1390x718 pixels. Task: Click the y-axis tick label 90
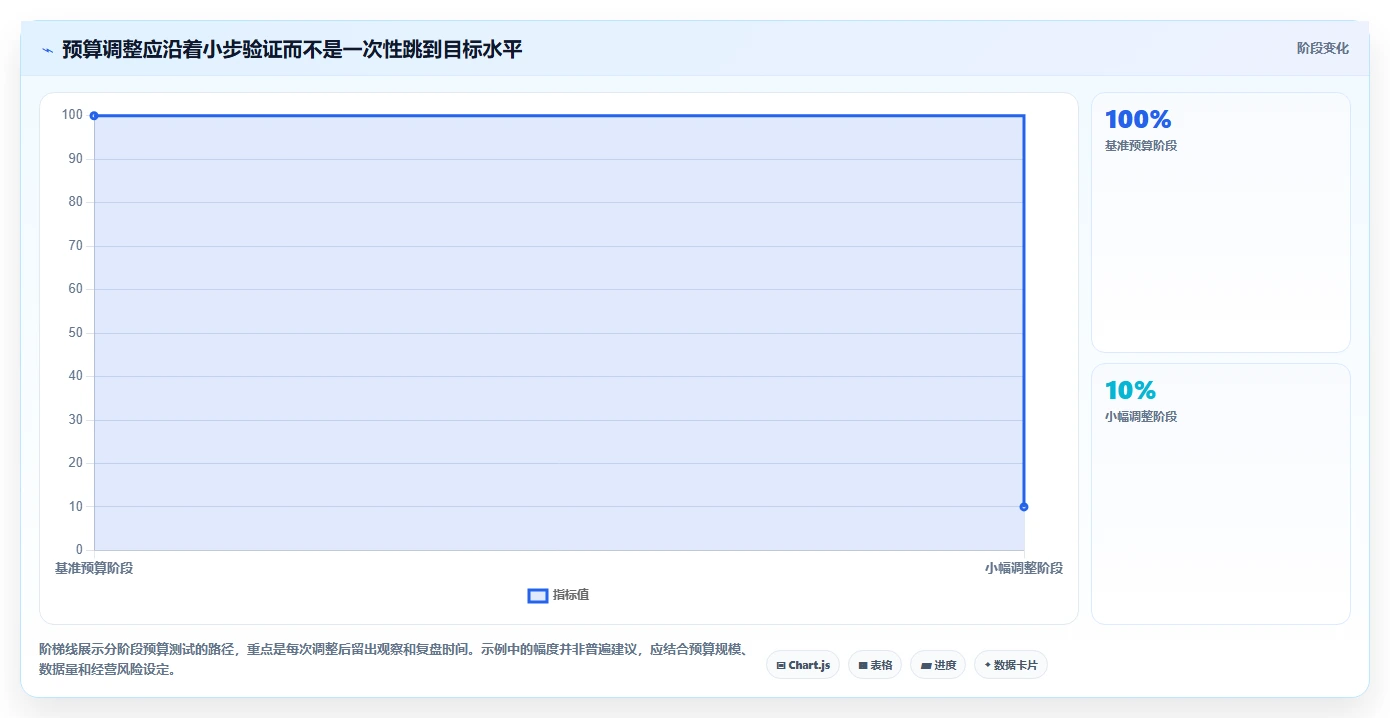[x=75, y=159]
